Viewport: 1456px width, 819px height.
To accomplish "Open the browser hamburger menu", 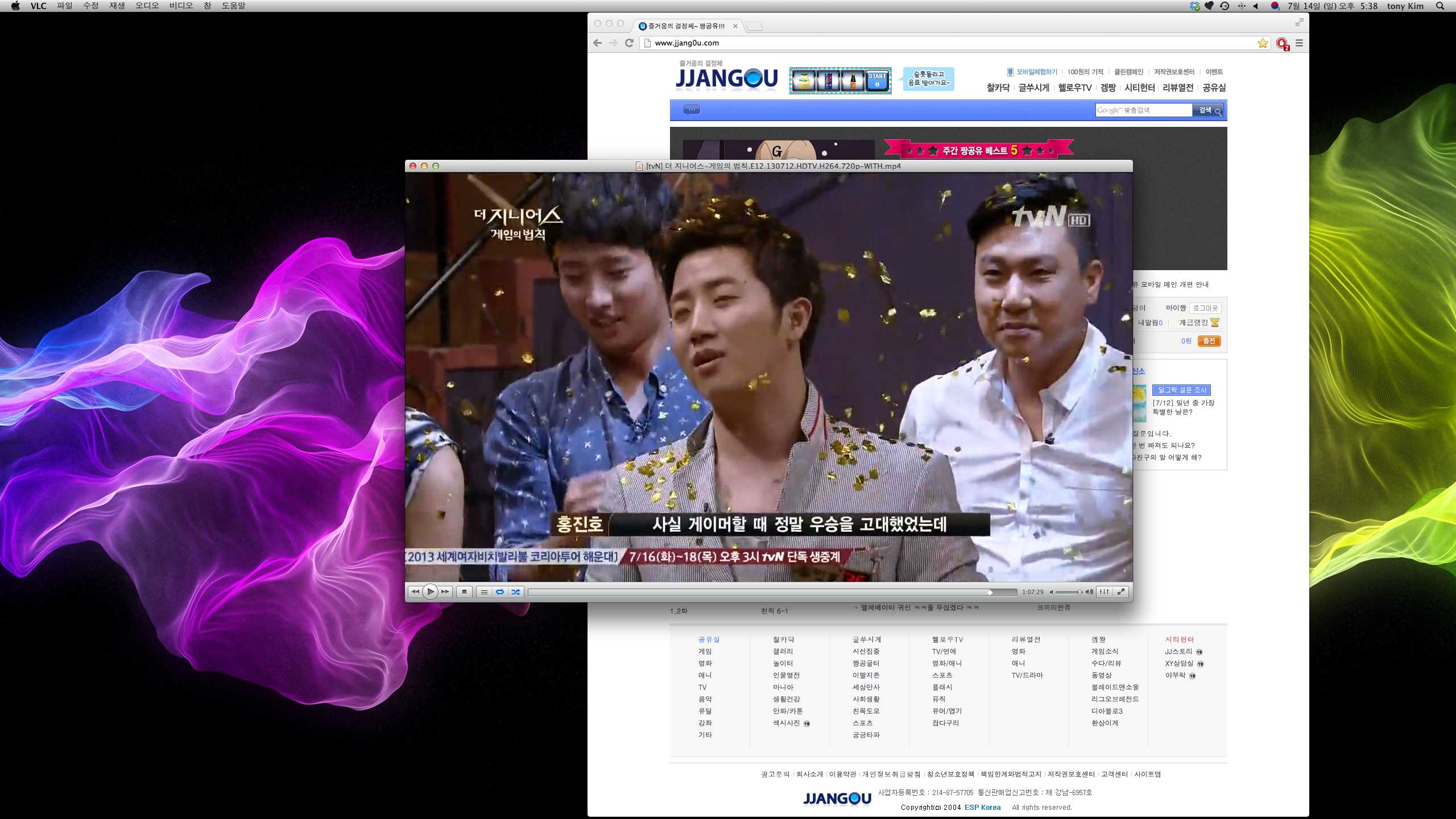I will [1299, 43].
